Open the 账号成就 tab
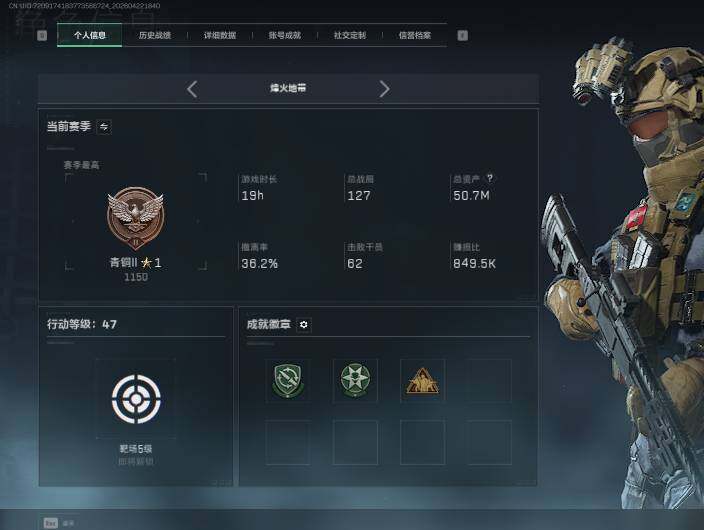The width and height of the screenshot is (704, 530). point(285,35)
